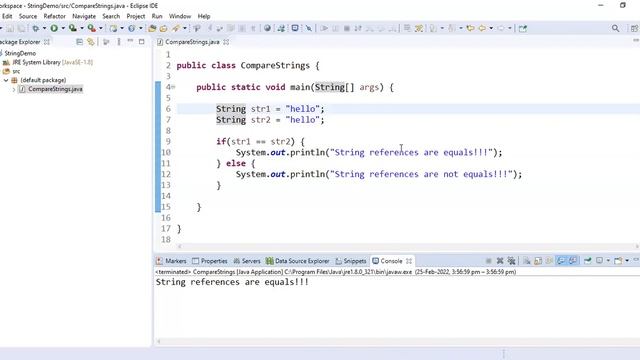Open the Run button's dropdown arrow

(x=63, y=28)
